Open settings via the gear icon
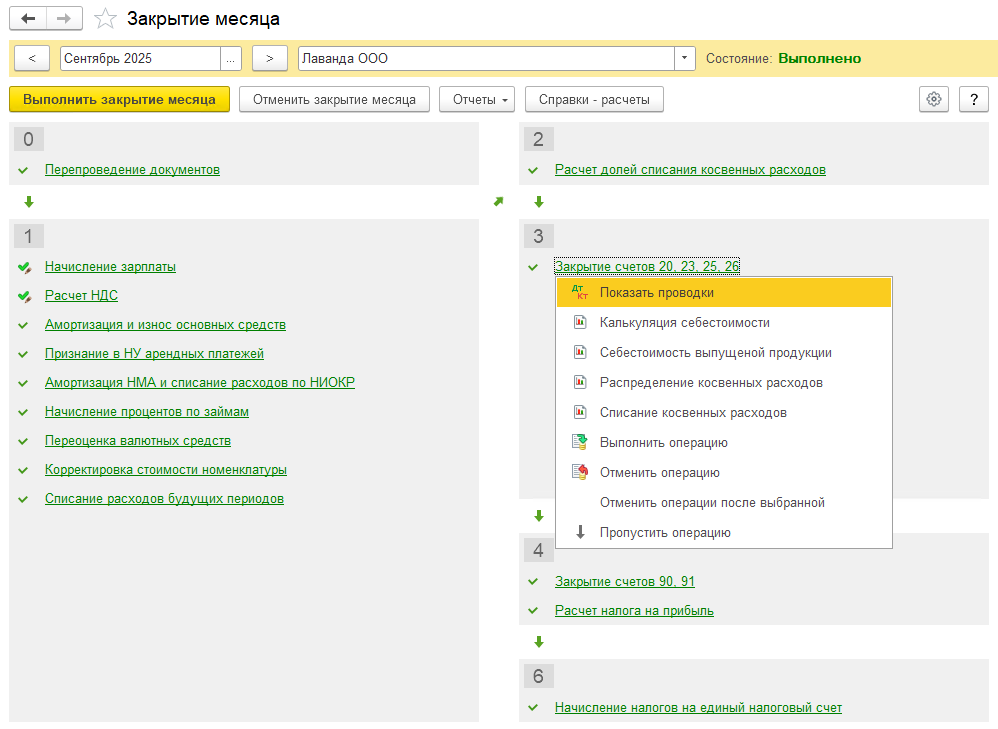This screenshot has height=729, width=998. (x=934, y=99)
